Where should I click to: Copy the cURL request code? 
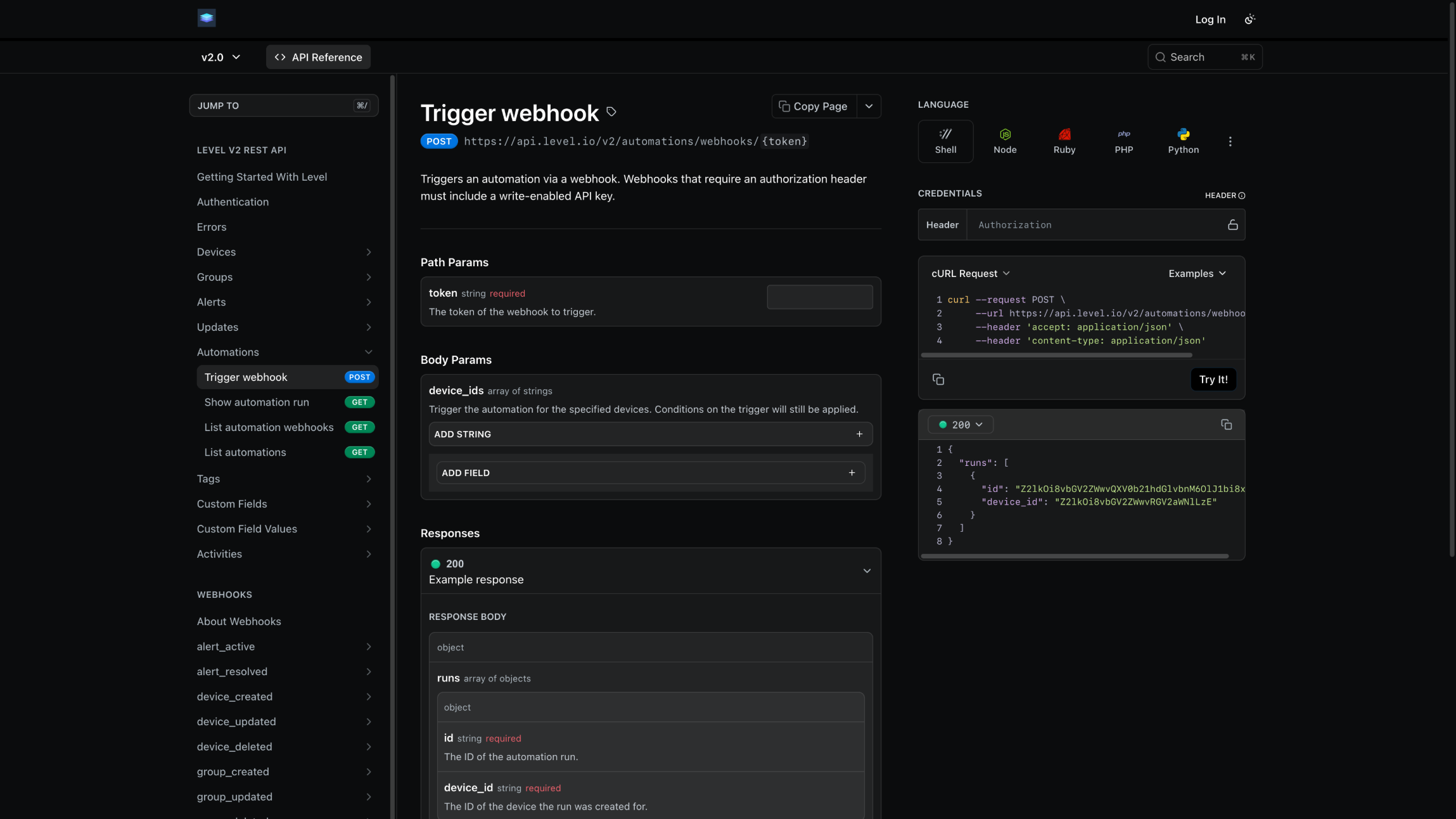point(938,379)
